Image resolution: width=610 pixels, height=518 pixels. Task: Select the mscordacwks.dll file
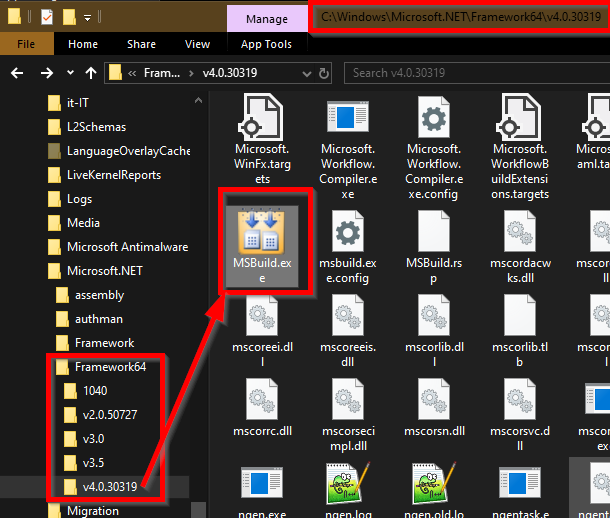pyautogui.click(x=520, y=247)
